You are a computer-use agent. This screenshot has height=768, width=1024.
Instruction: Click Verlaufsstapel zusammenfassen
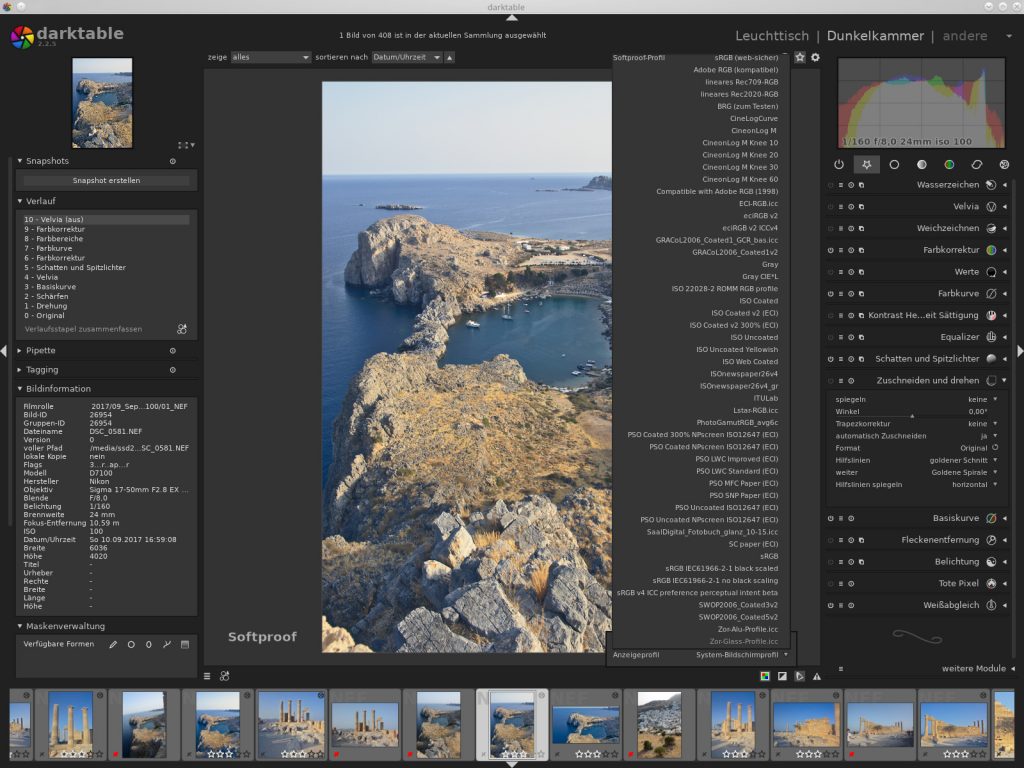point(83,328)
